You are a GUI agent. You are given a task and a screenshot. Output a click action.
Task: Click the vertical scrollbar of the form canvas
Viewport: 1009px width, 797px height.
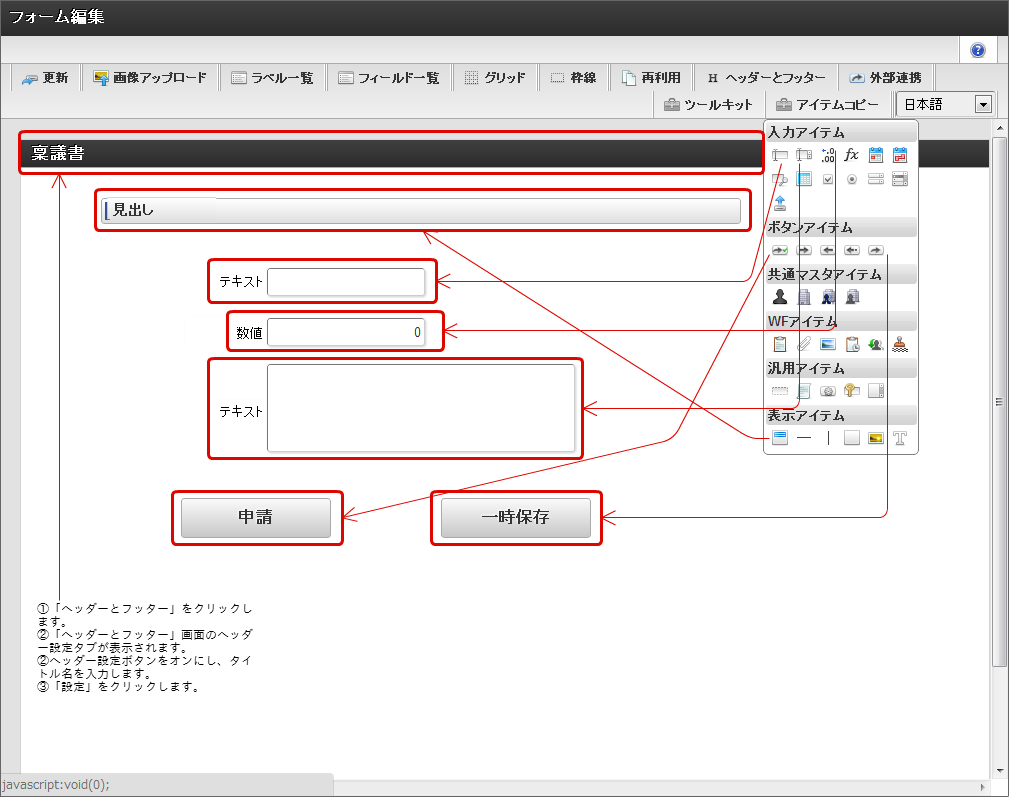tap(999, 402)
